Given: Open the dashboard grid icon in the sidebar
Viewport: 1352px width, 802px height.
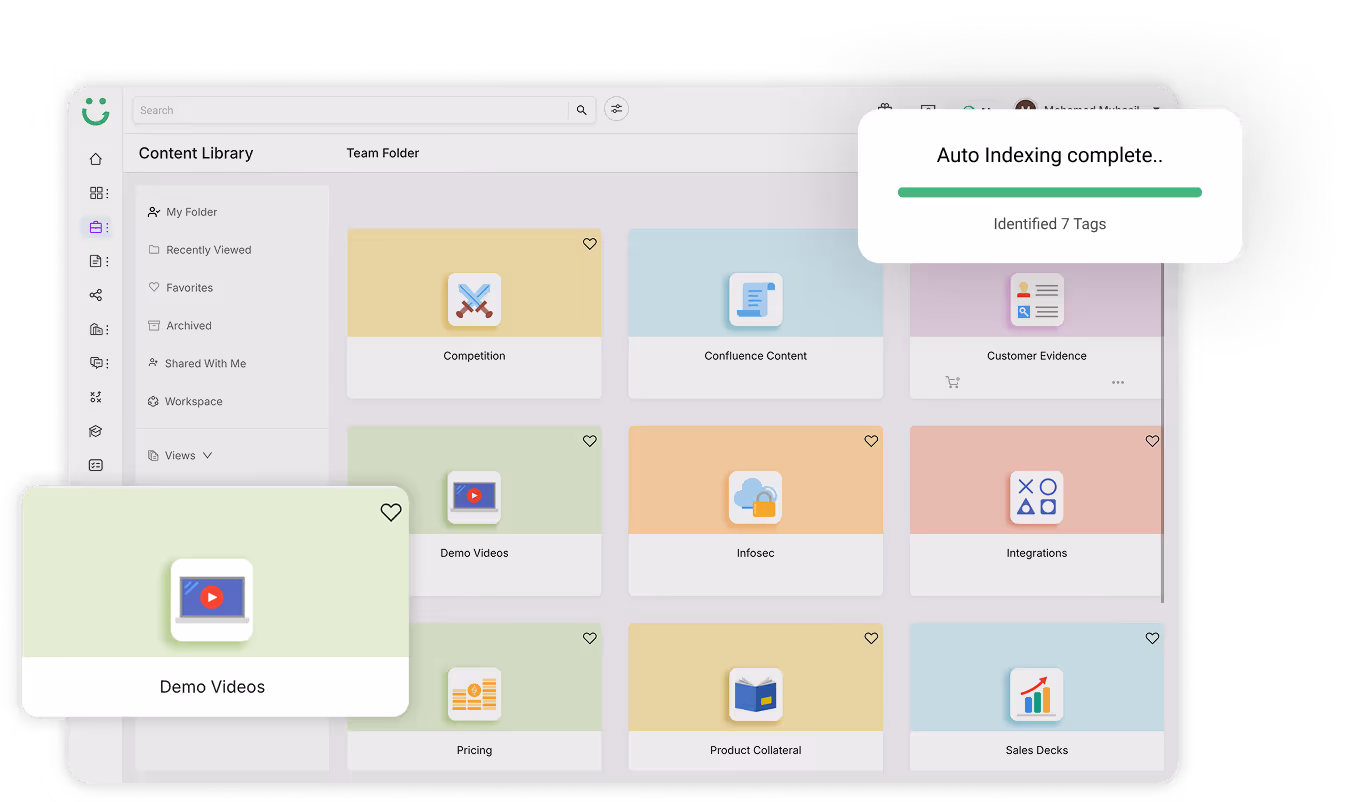Looking at the screenshot, I should click(96, 193).
